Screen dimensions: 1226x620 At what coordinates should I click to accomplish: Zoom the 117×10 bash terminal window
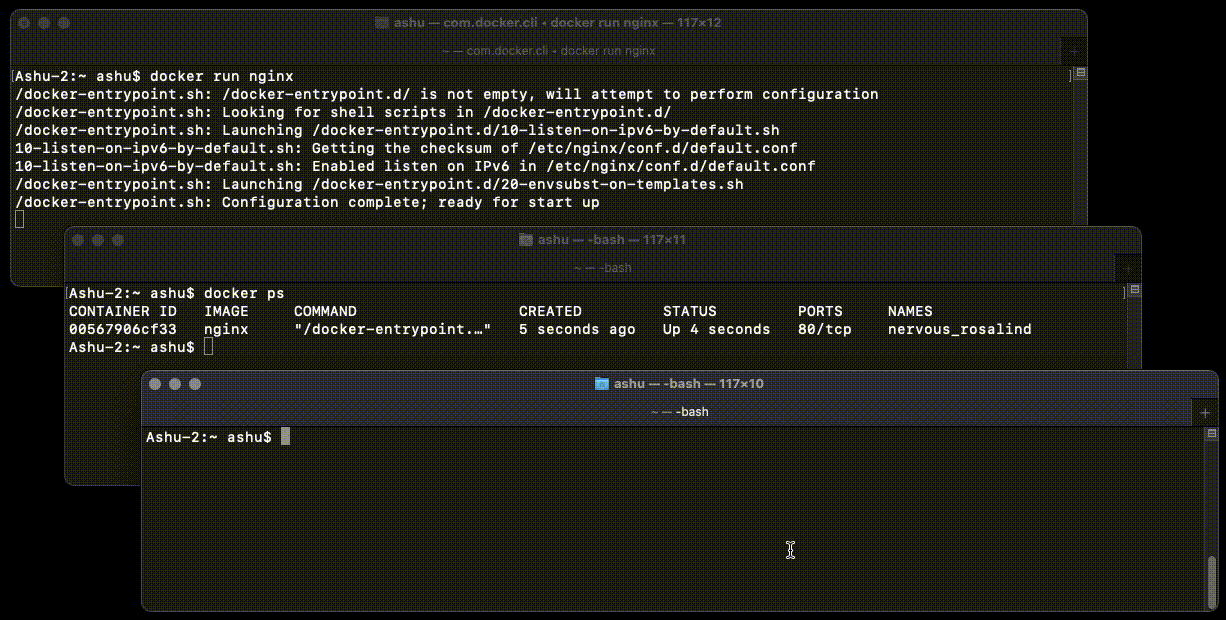click(195, 384)
